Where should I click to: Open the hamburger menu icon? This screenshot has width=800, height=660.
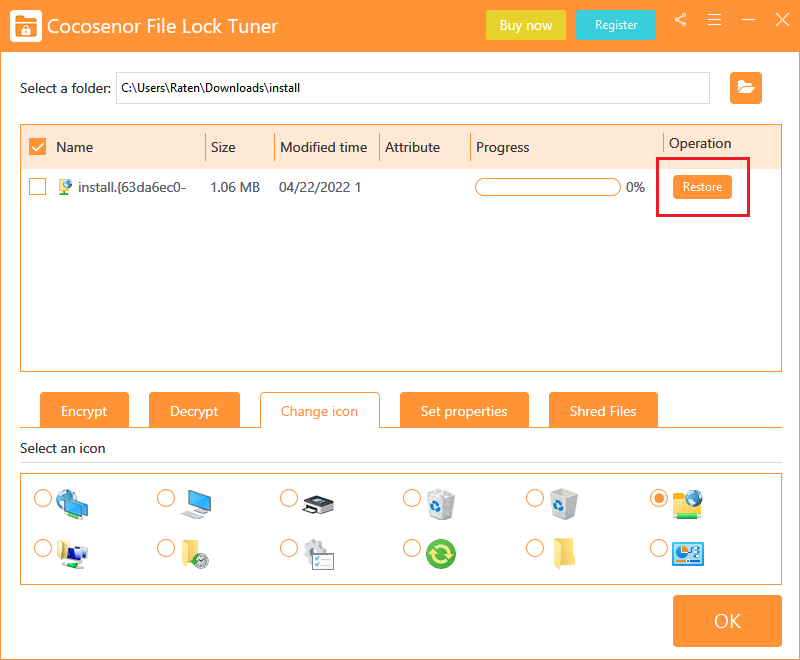point(714,20)
